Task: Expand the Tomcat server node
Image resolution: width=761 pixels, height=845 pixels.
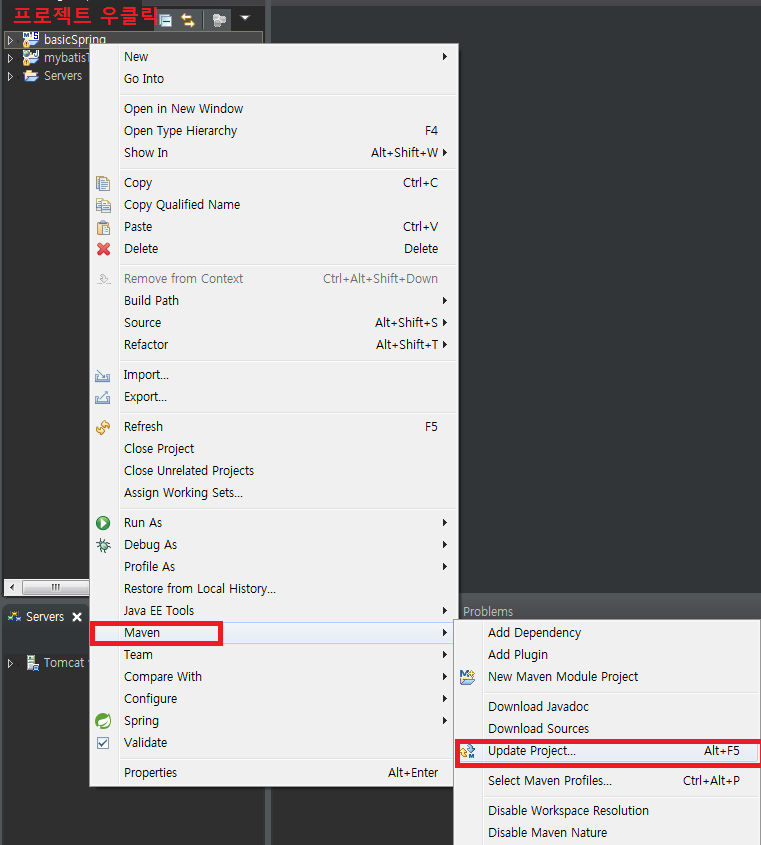Action: point(10,663)
